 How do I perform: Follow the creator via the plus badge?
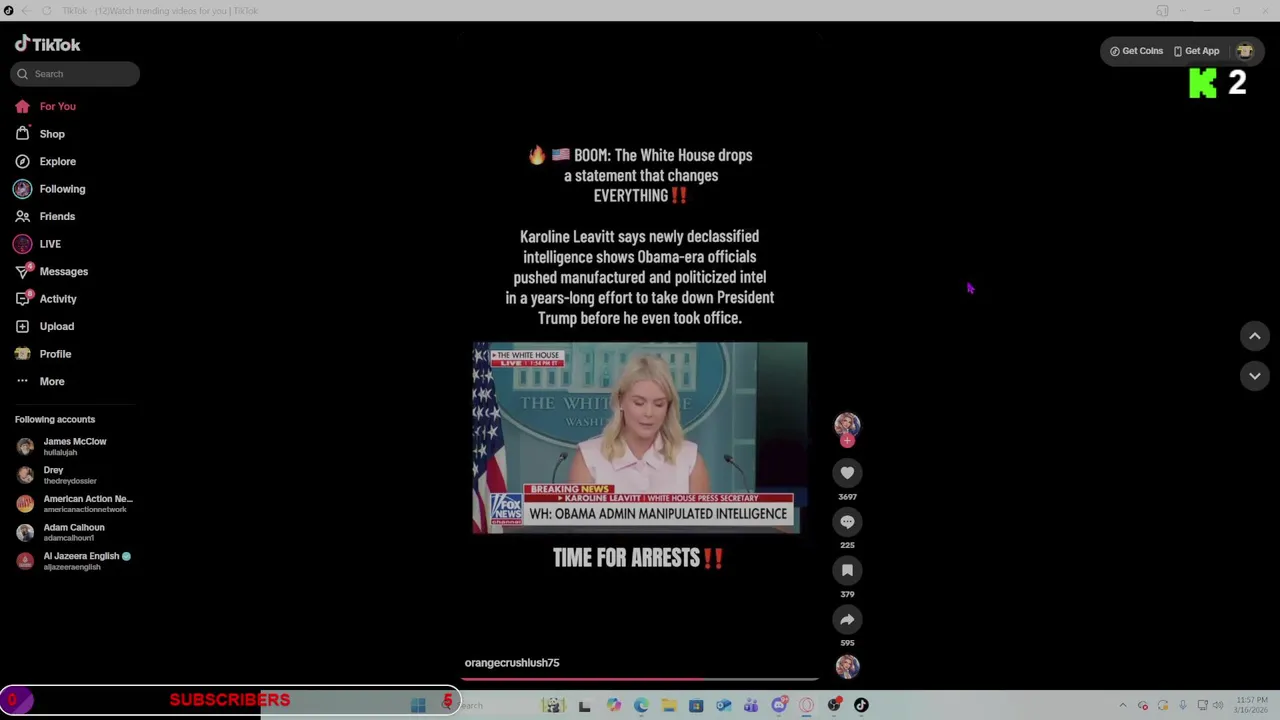tap(847, 441)
